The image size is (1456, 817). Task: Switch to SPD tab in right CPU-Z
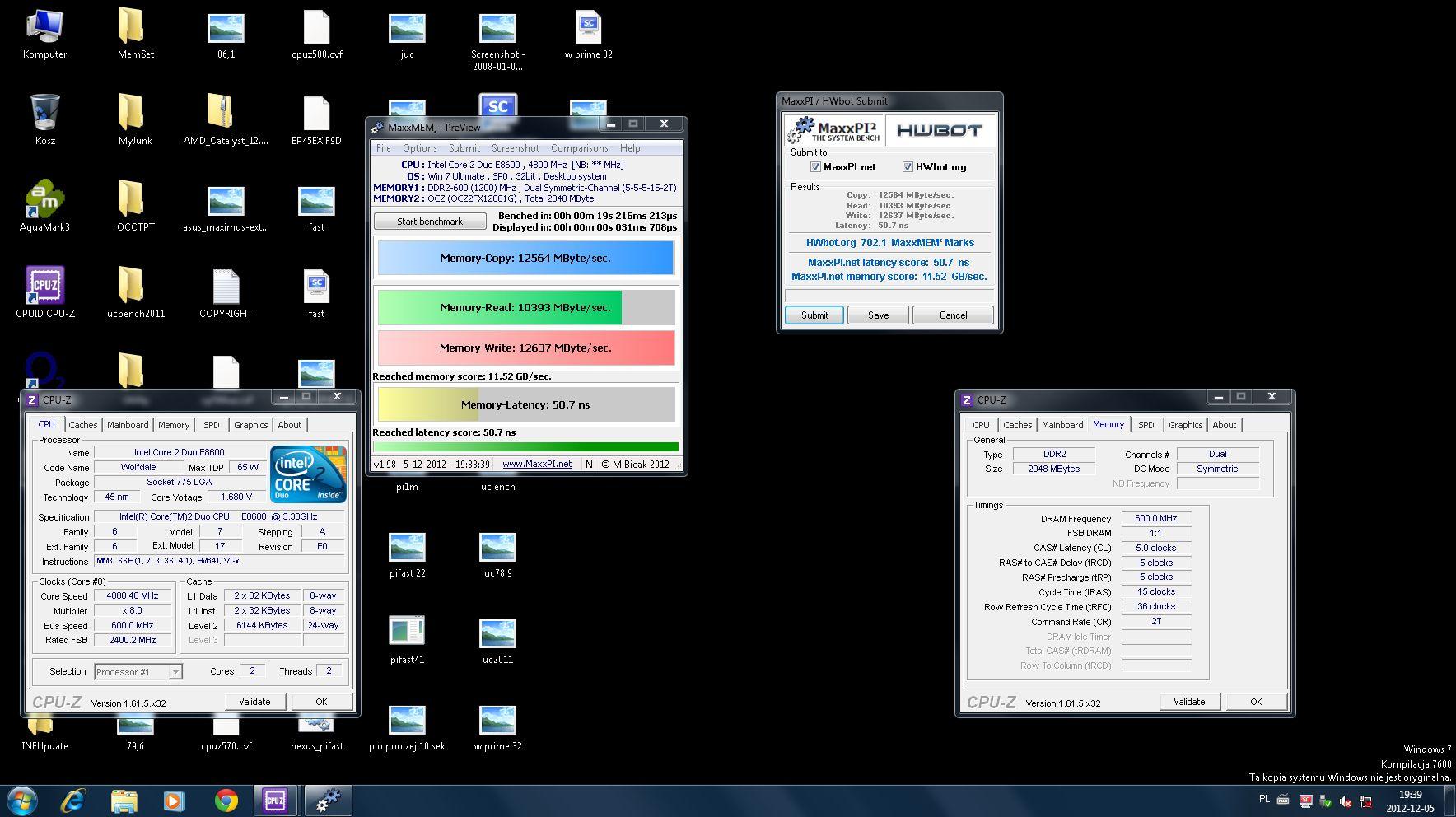click(x=1146, y=425)
